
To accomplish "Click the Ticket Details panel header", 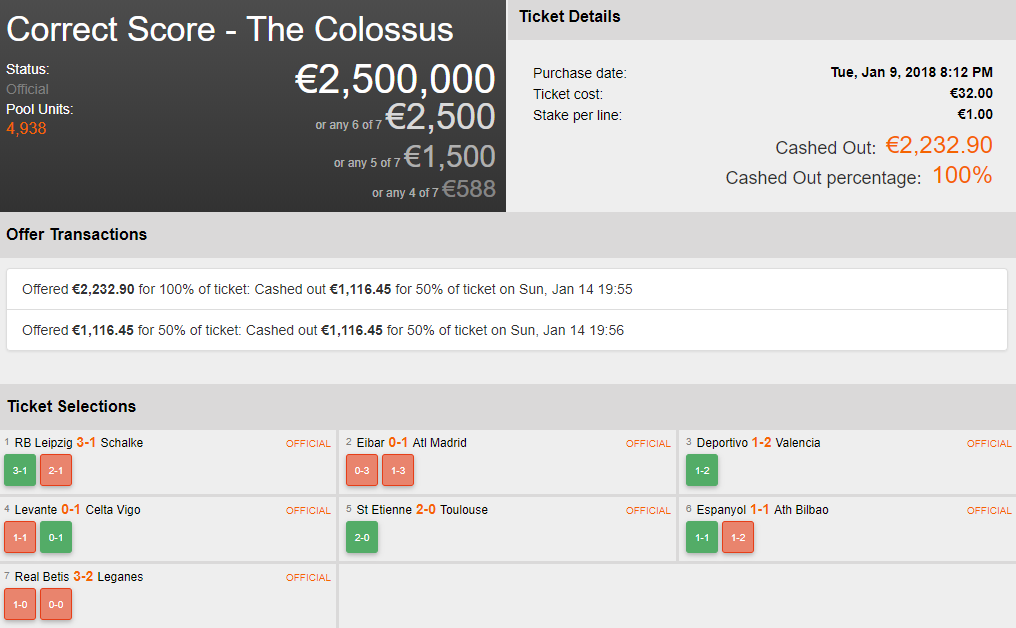I will pos(570,17).
